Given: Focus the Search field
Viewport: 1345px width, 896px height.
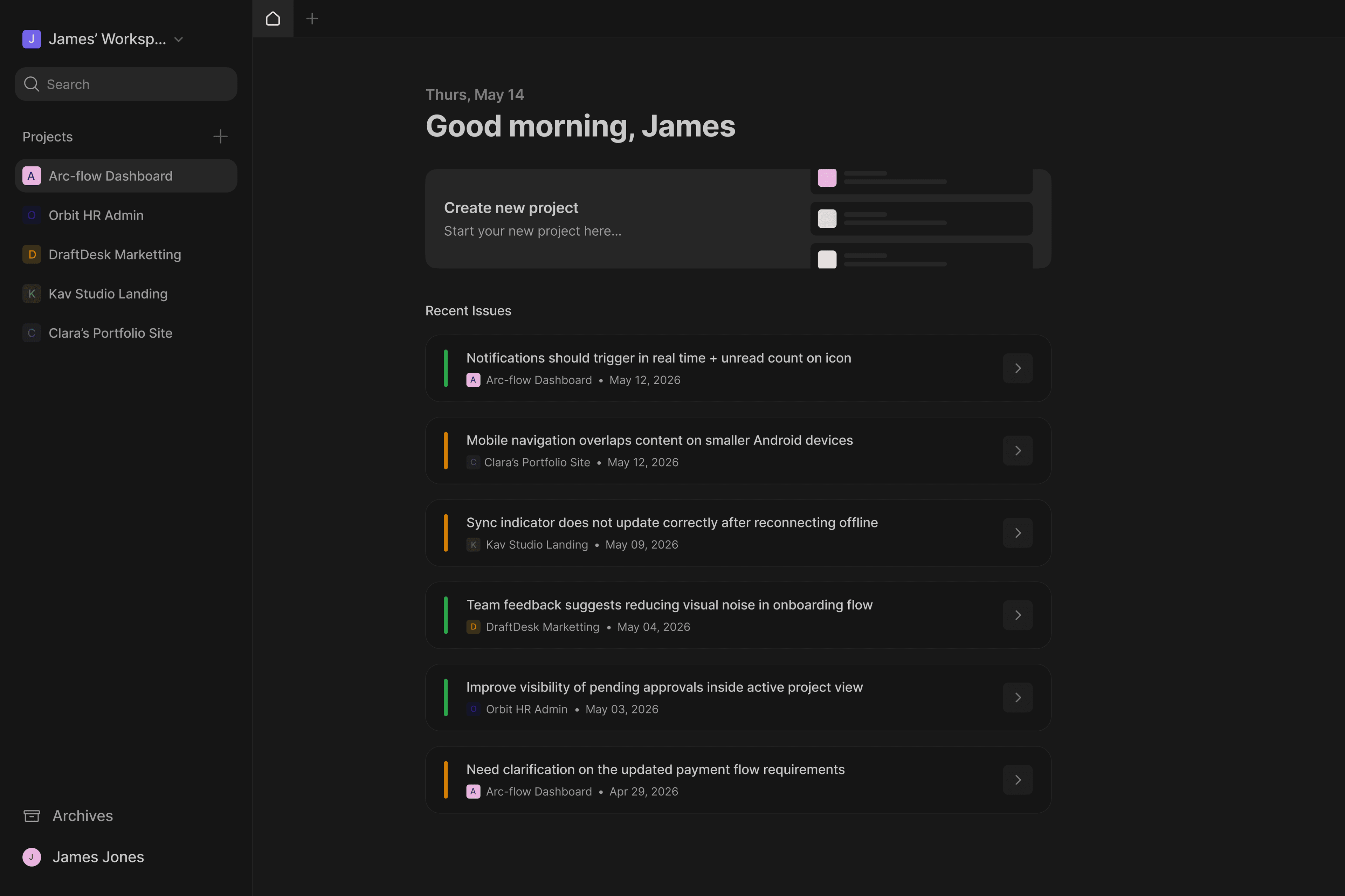Looking at the screenshot, I should point(126,84).
